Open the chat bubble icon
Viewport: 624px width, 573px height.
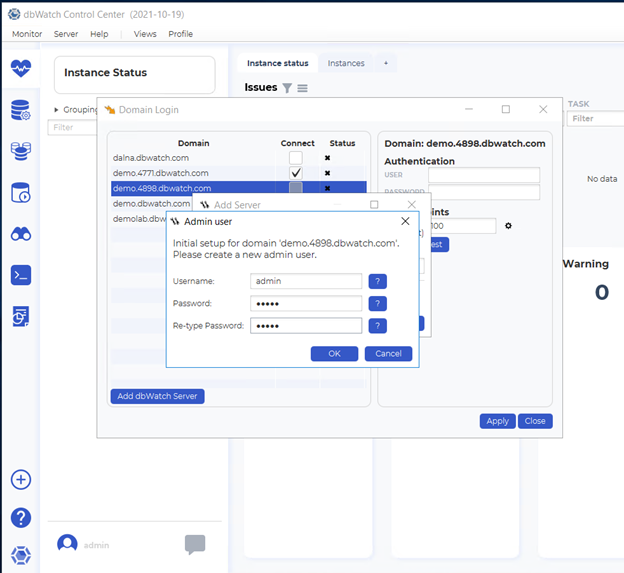pyautogui.click(x=195, y=544)
